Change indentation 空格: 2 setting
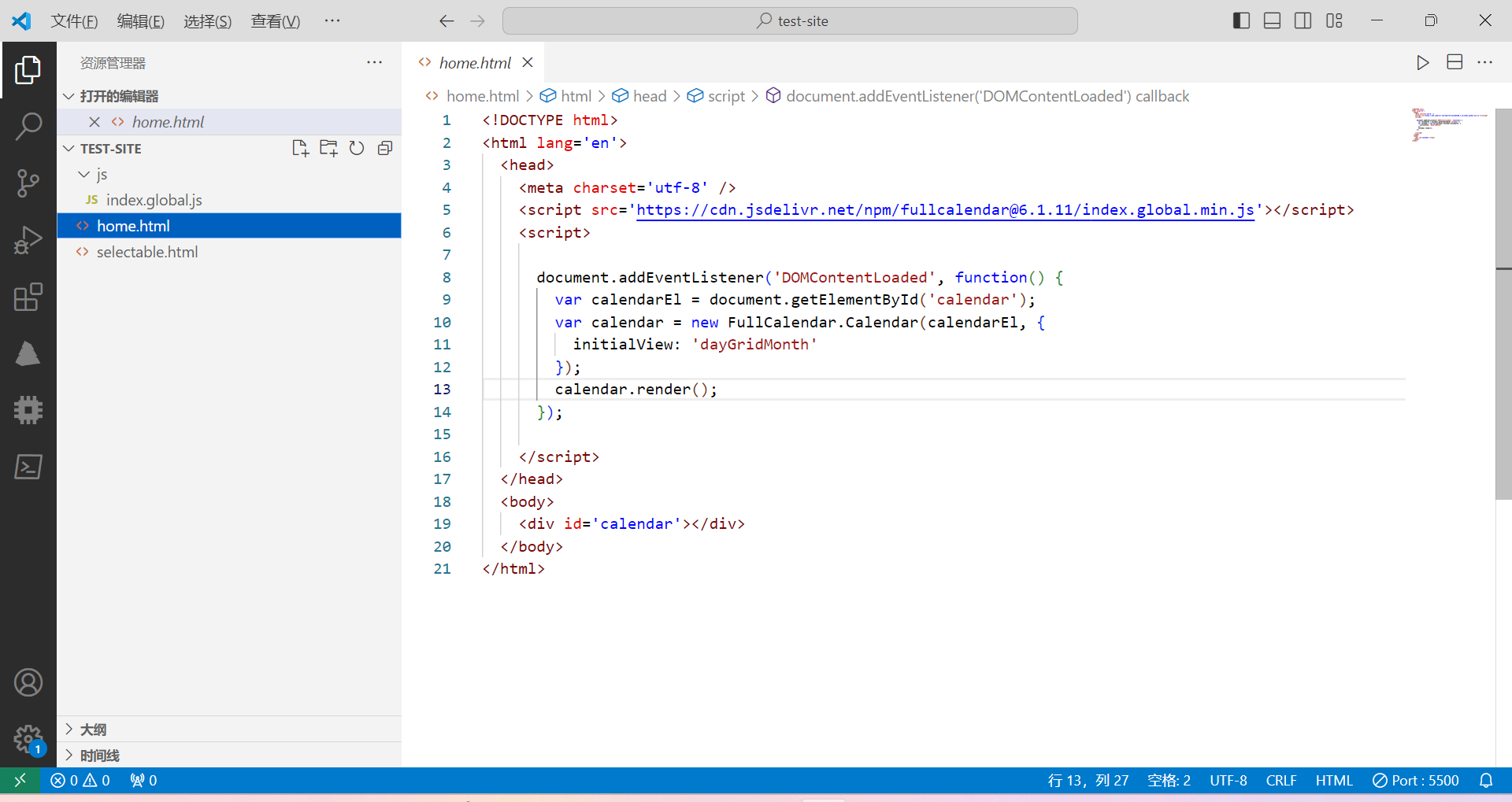Image resolution: width=1512 pixels, height=802 pixels. coord(1169,780)
